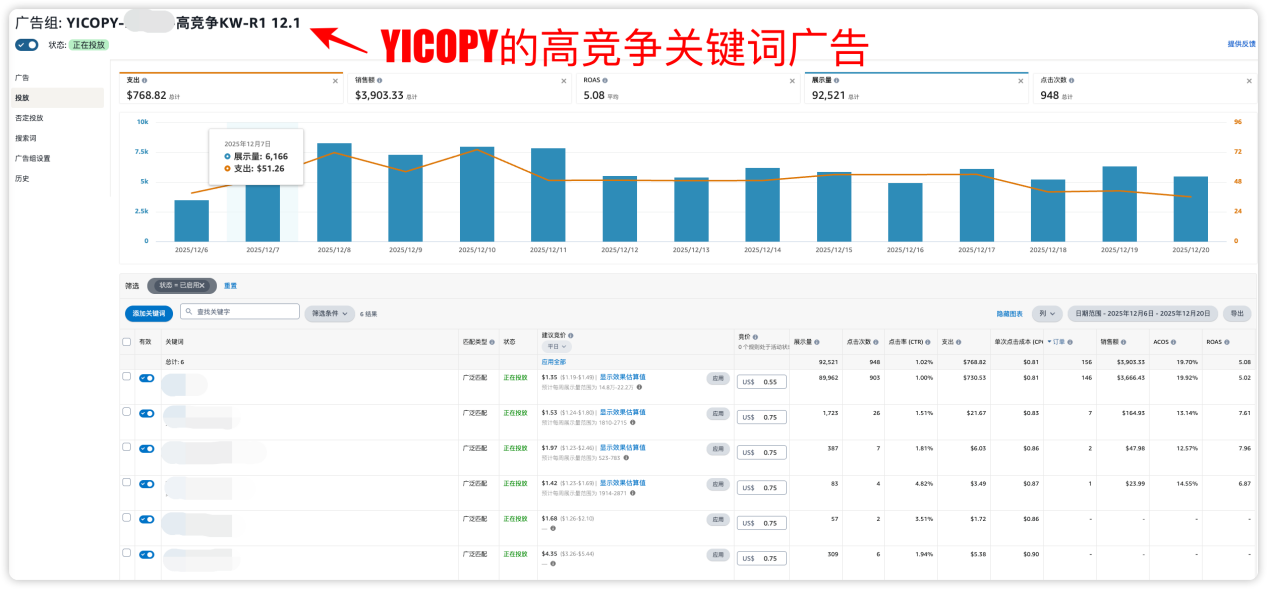Image resolution: width=1267 pixels, height=589 pixels.
Task: Open 广告组设置 in the left sidebar
Action: (x=32, y=158)
